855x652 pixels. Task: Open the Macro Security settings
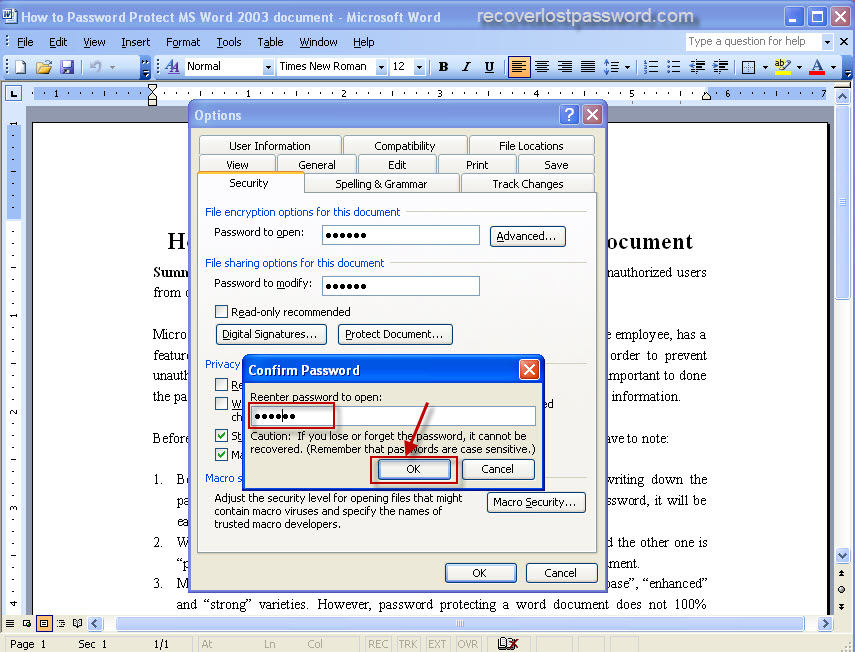[x=536, y=503]
